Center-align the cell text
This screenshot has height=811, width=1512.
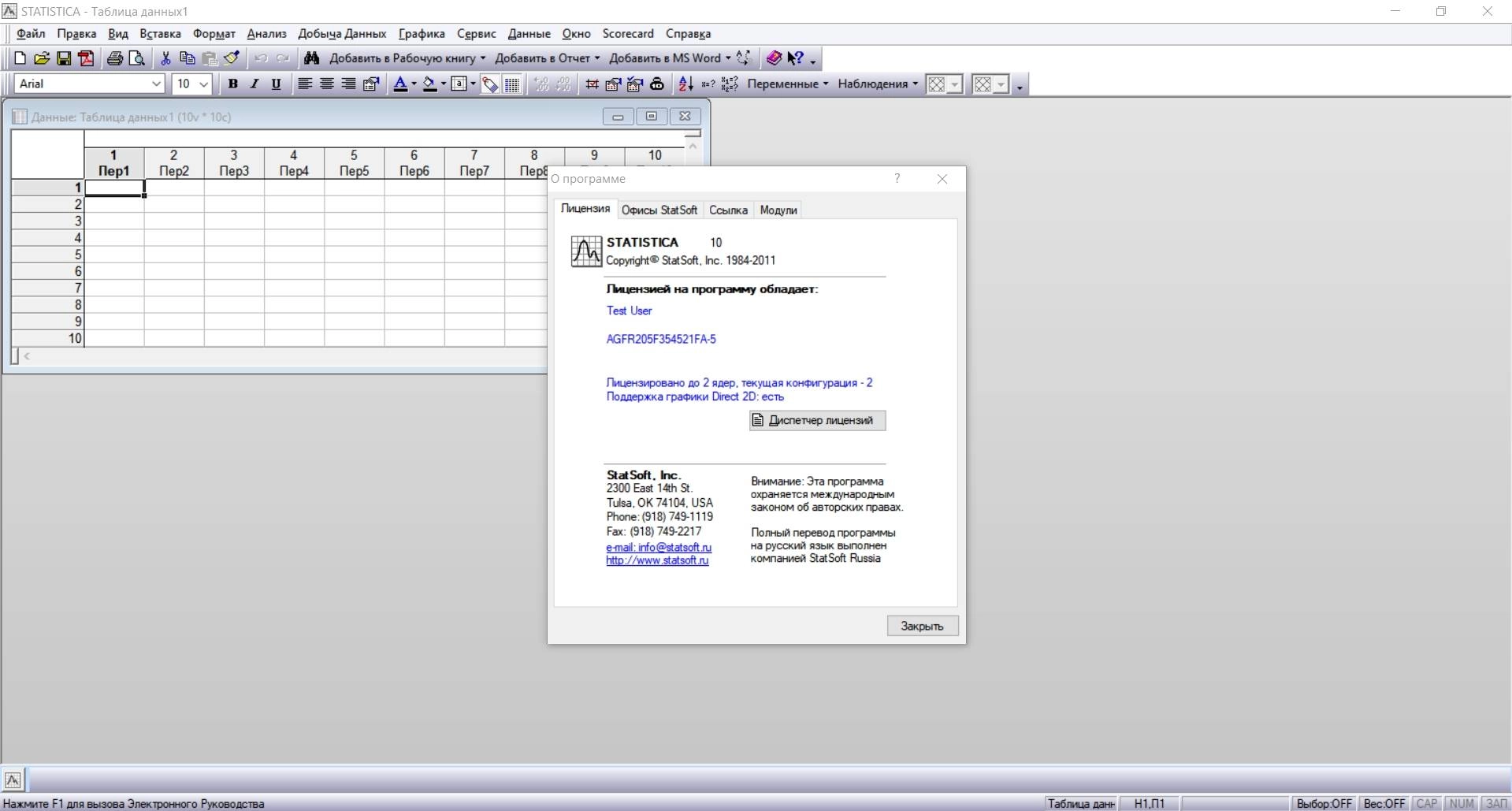tap(327, 84)
